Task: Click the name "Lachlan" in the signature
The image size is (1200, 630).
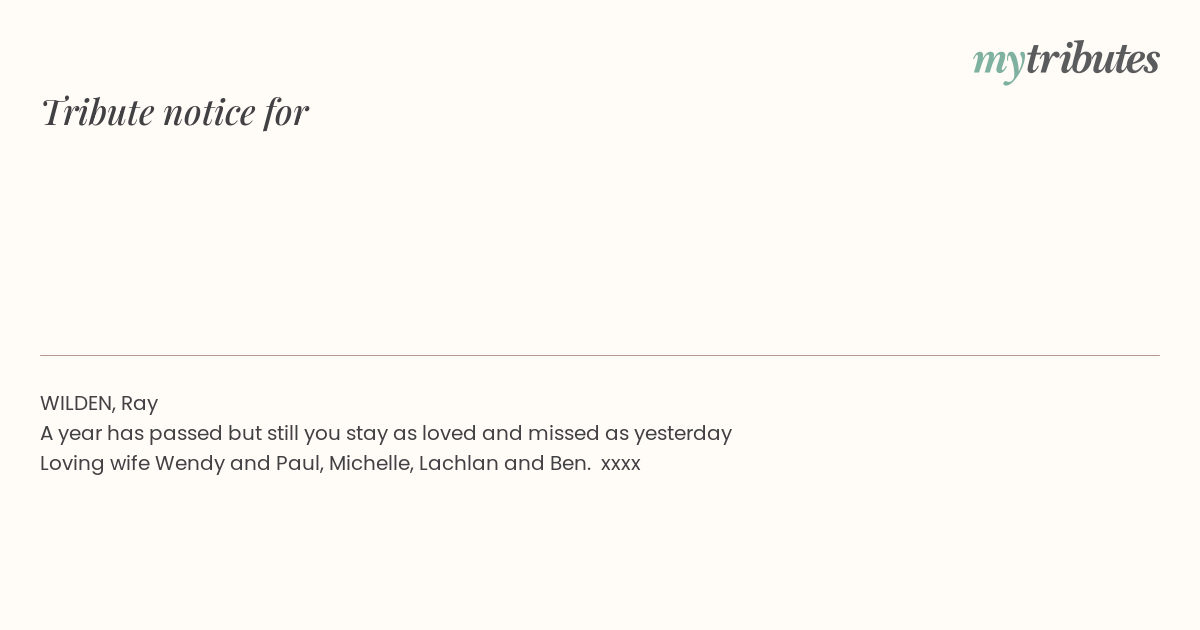Action: pyautogui.click(x=459, y=464)
